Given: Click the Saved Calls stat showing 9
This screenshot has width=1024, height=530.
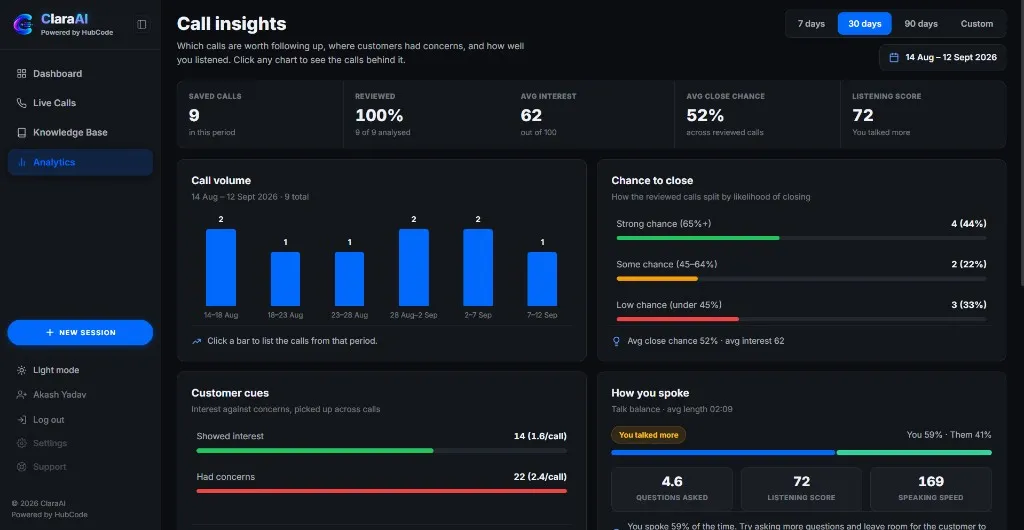Looking at the screenshot, I should [x=260, y=115].
